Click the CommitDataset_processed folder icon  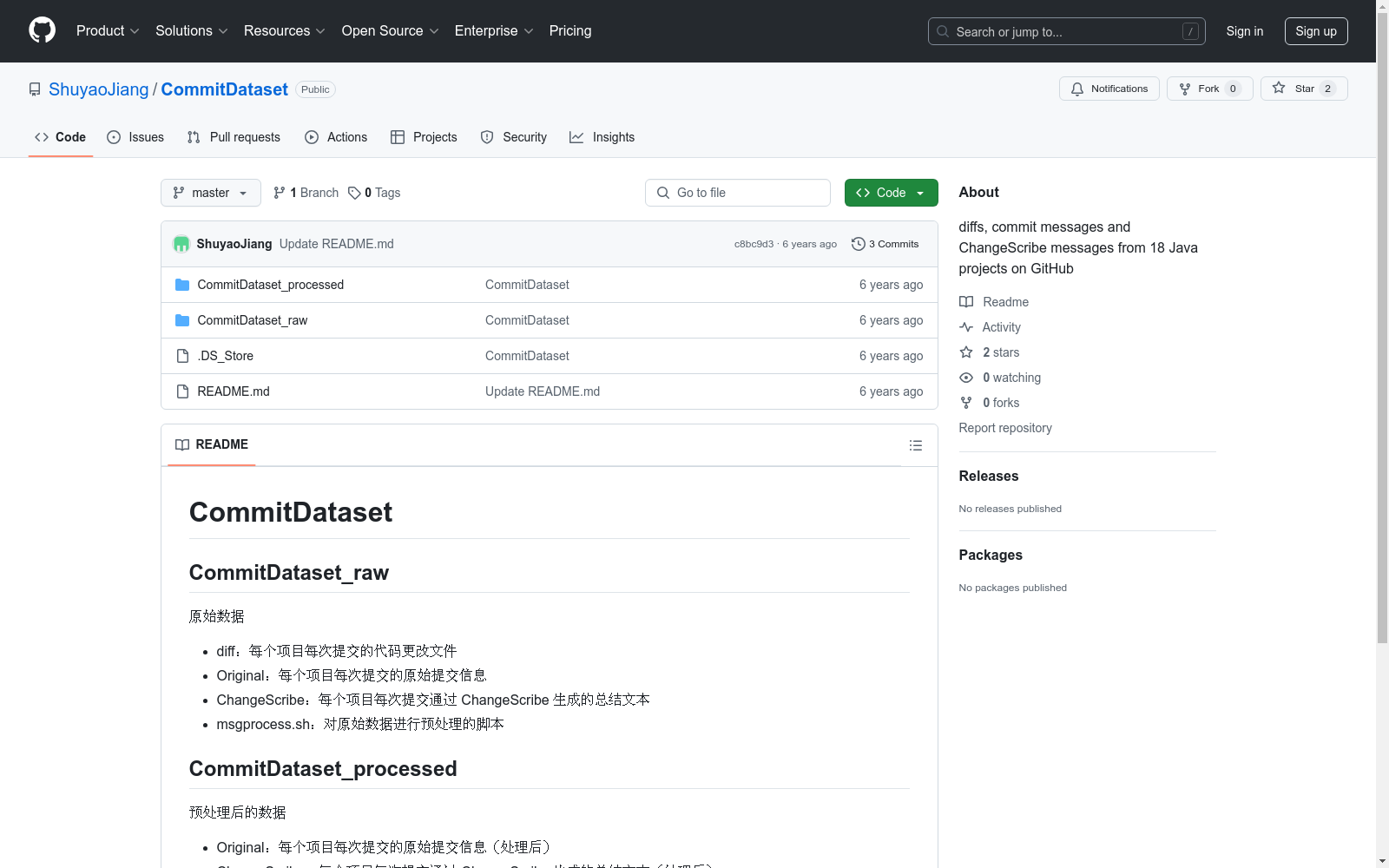tap(182, 285)
